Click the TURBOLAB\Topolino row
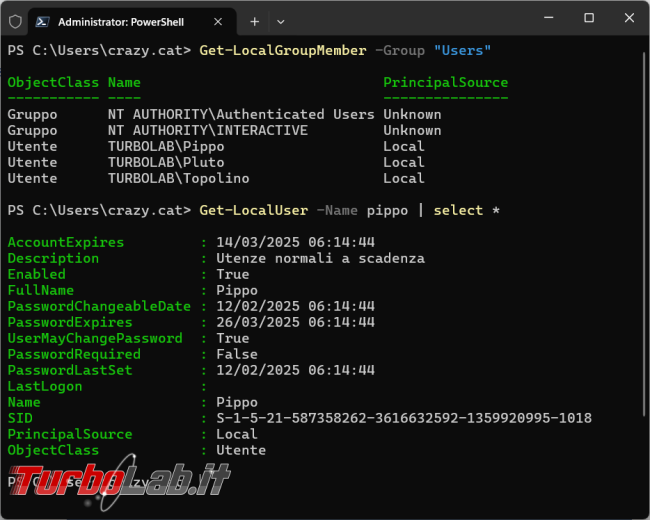 pos(216,178)
